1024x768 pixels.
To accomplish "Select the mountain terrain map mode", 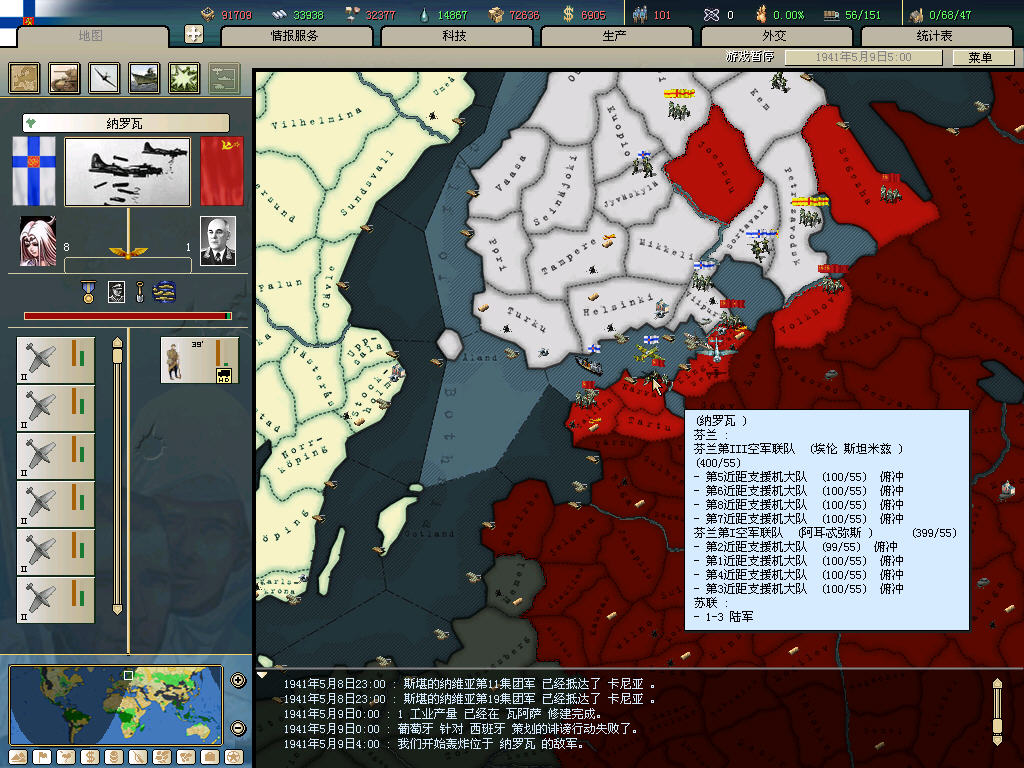I will point(18,757).
